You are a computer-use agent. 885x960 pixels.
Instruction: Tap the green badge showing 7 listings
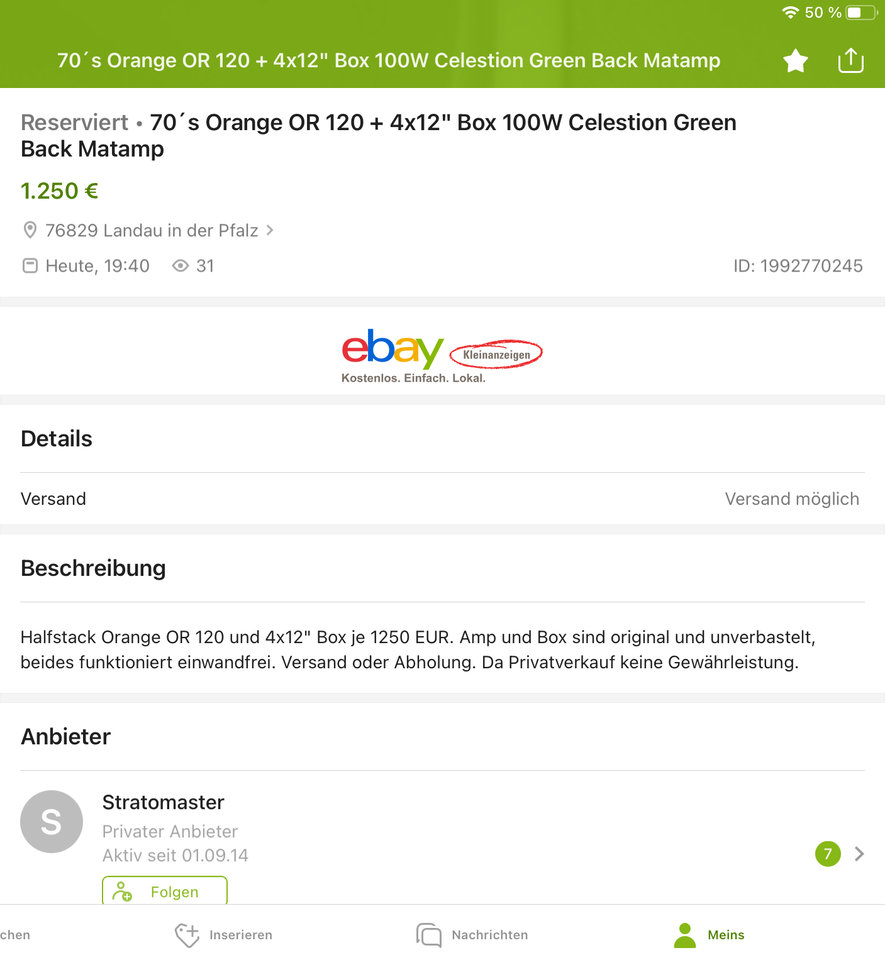(x=827, y=853)
